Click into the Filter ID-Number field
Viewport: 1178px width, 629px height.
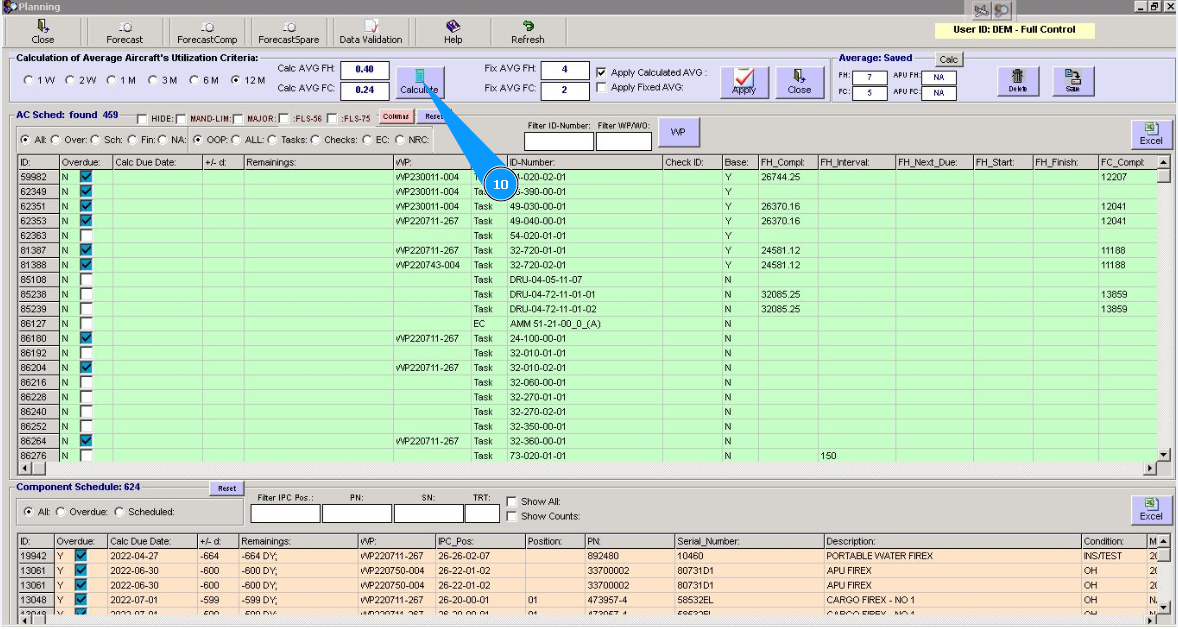click(558, 142)
